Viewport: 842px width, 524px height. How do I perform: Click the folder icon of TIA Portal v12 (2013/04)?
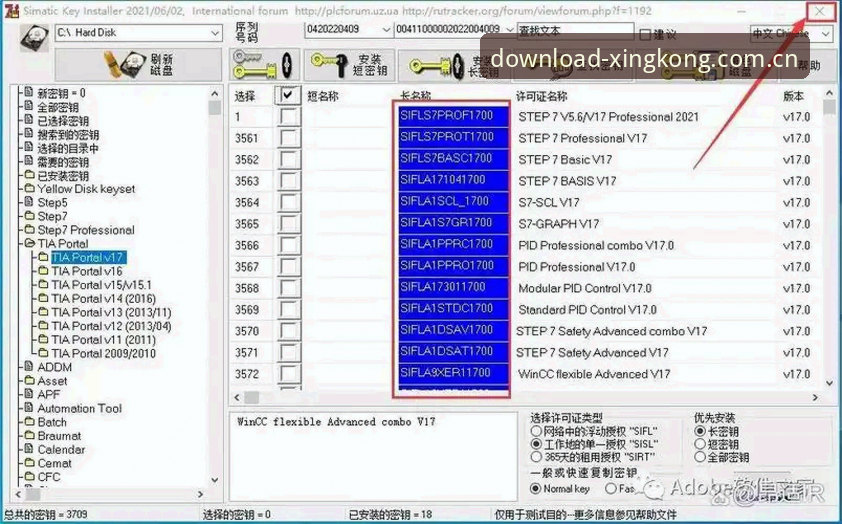pyautogui.click(x=43, y=325)
